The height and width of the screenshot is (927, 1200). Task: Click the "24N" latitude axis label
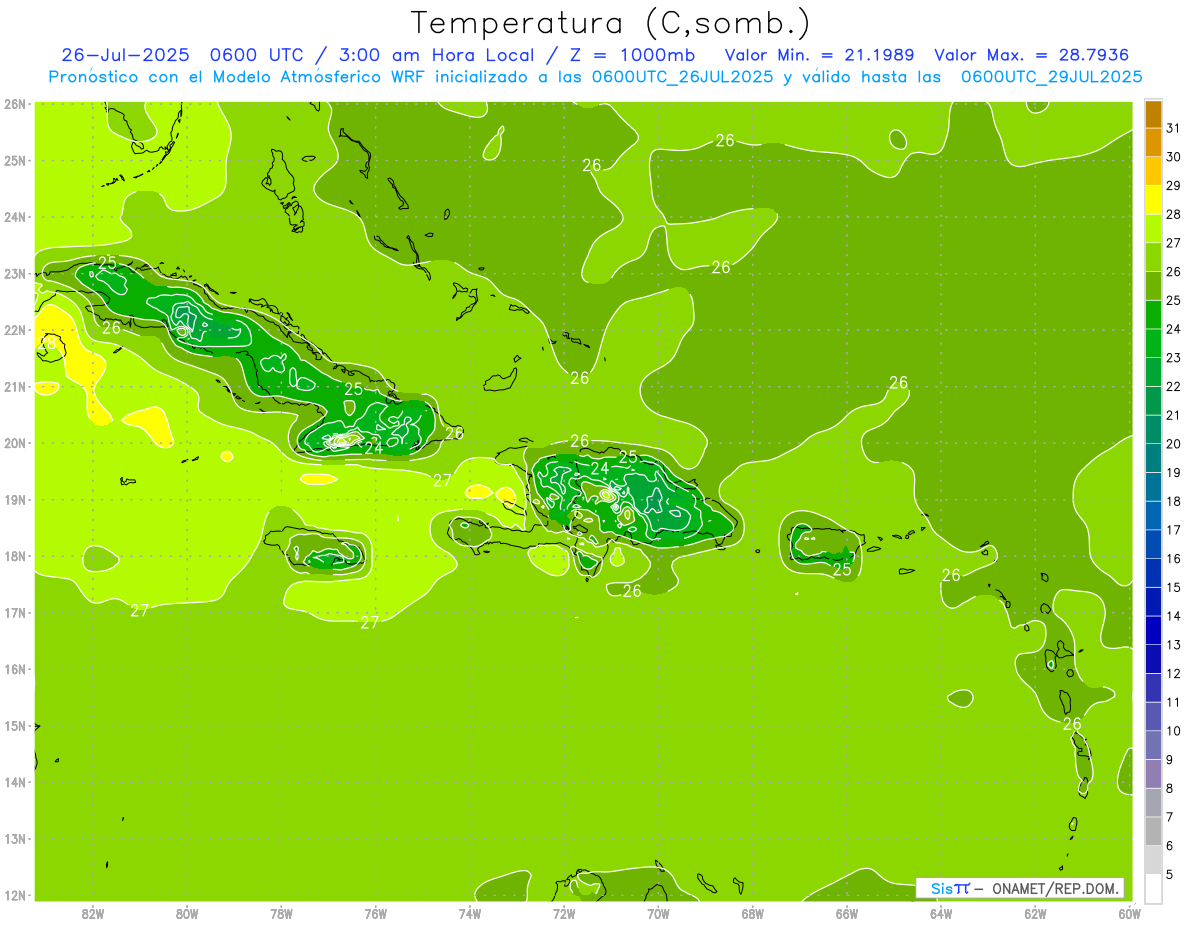(14, 216)
